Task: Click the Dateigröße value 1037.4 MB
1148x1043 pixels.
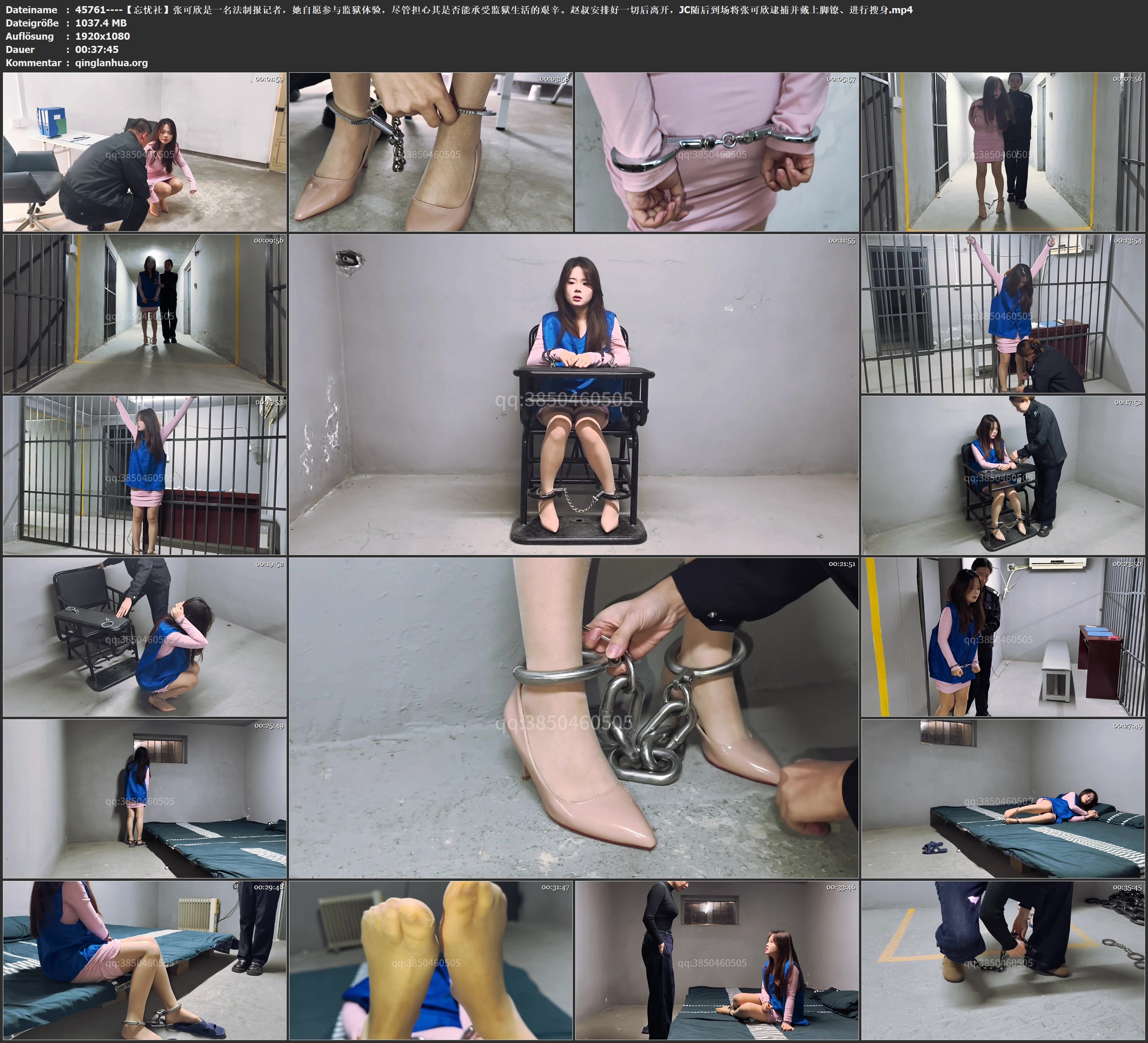Action: point(101,23)
